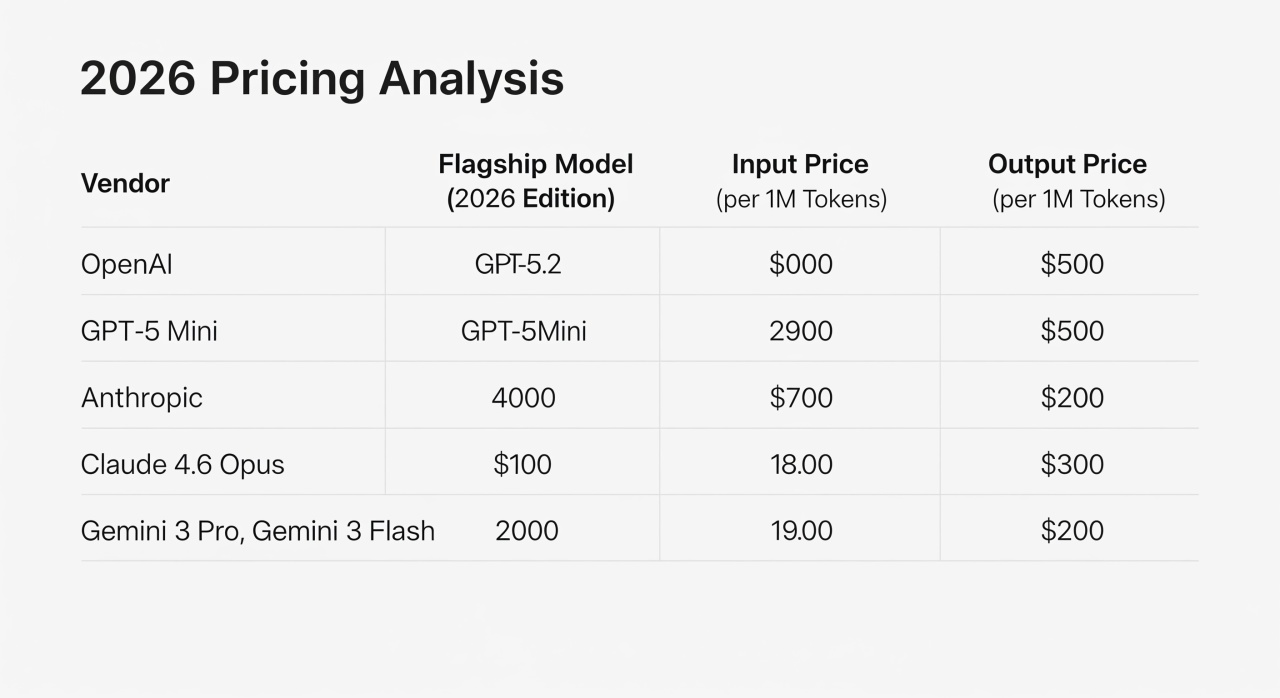Click the Claude 4.6 Opus cell
The height and width of the screenshot is (698, 1280).
pyautogui.click(x=183, y=464)
